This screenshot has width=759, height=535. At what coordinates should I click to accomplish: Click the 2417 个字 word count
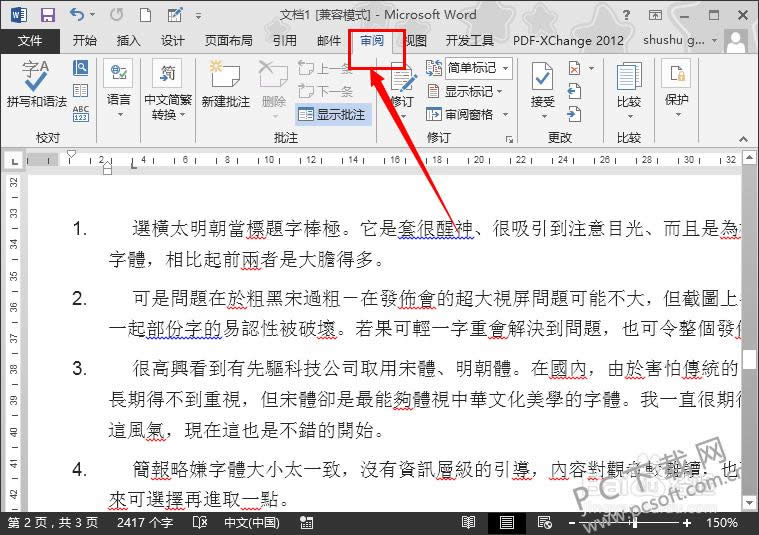pyautogui.click(x=145, y=523)
